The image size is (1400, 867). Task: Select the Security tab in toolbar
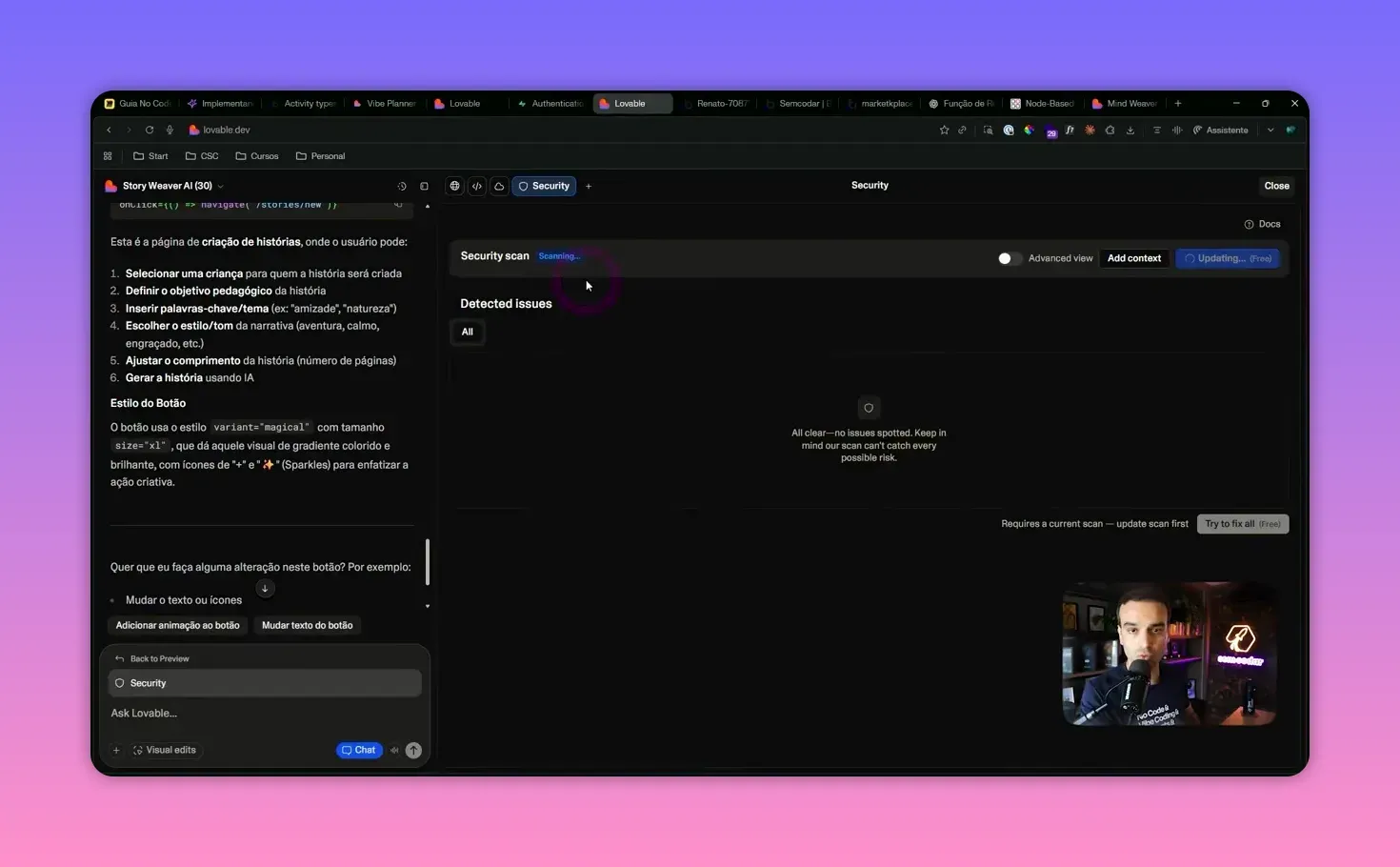[x=544, y=187]
